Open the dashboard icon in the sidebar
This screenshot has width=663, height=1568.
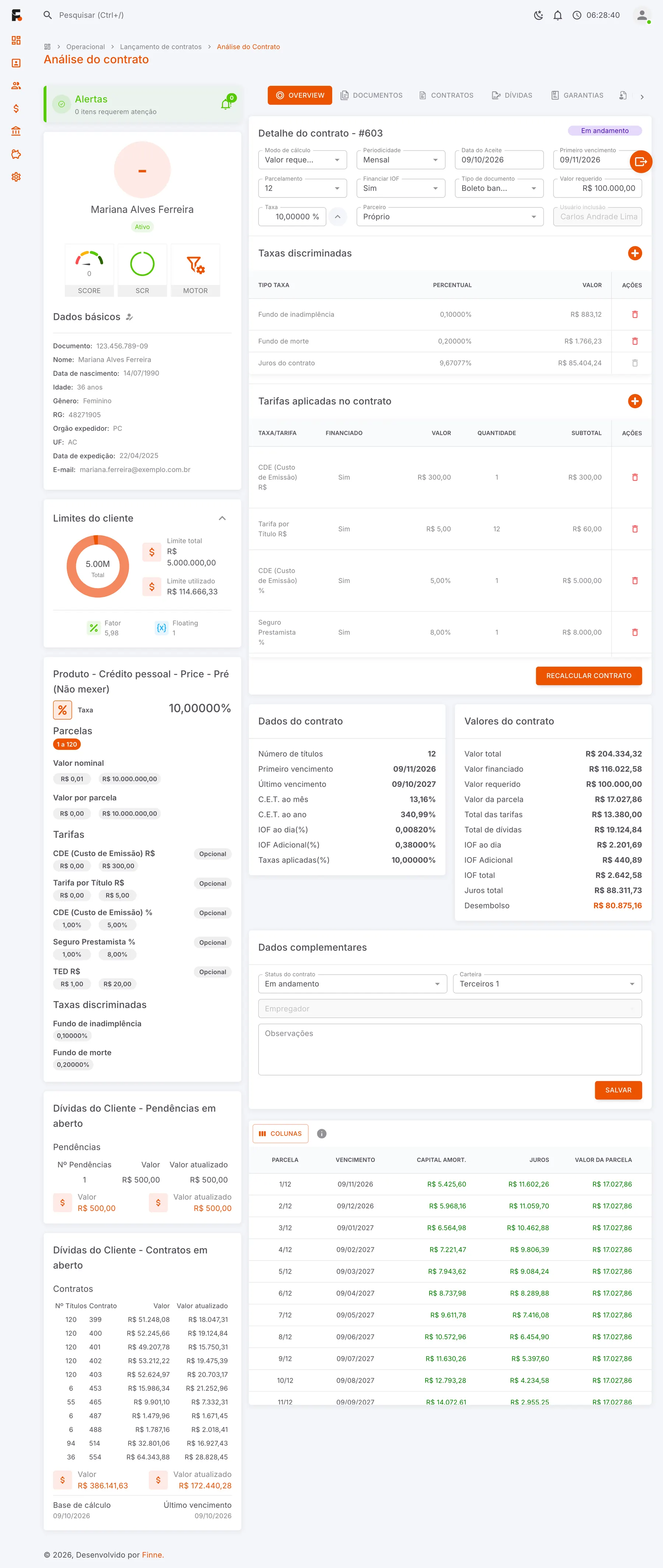pyautogui.click(x=16, y=40)
